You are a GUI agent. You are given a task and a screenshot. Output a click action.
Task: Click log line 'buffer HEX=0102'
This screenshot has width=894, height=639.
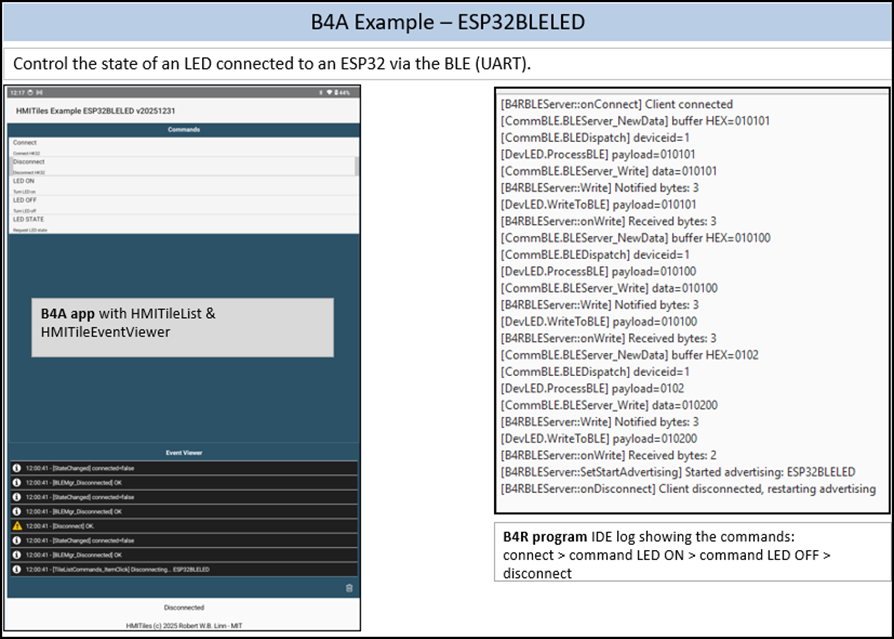coord(629,355)
